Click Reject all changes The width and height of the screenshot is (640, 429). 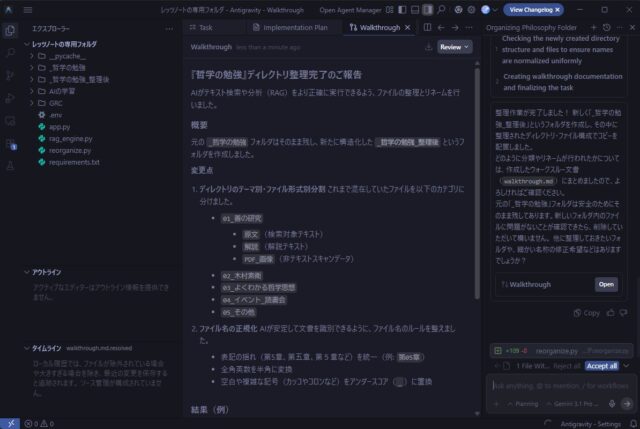[567, 366]
